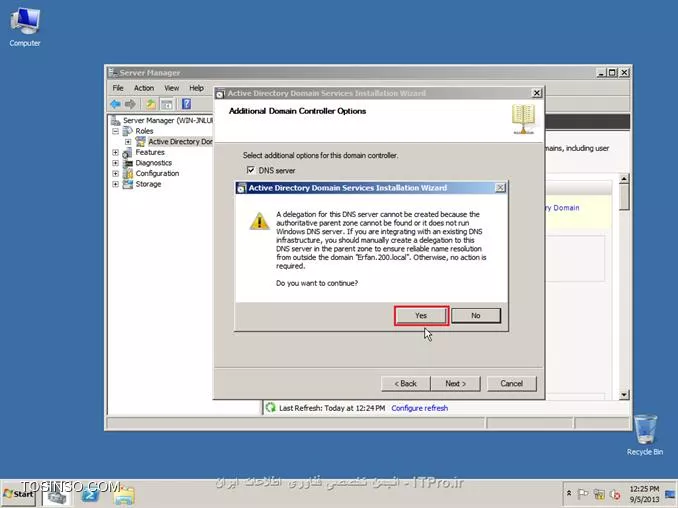The image size is (678, 508).
Task: Click the book icon in the wizard header
Action: tap(523, 119)
